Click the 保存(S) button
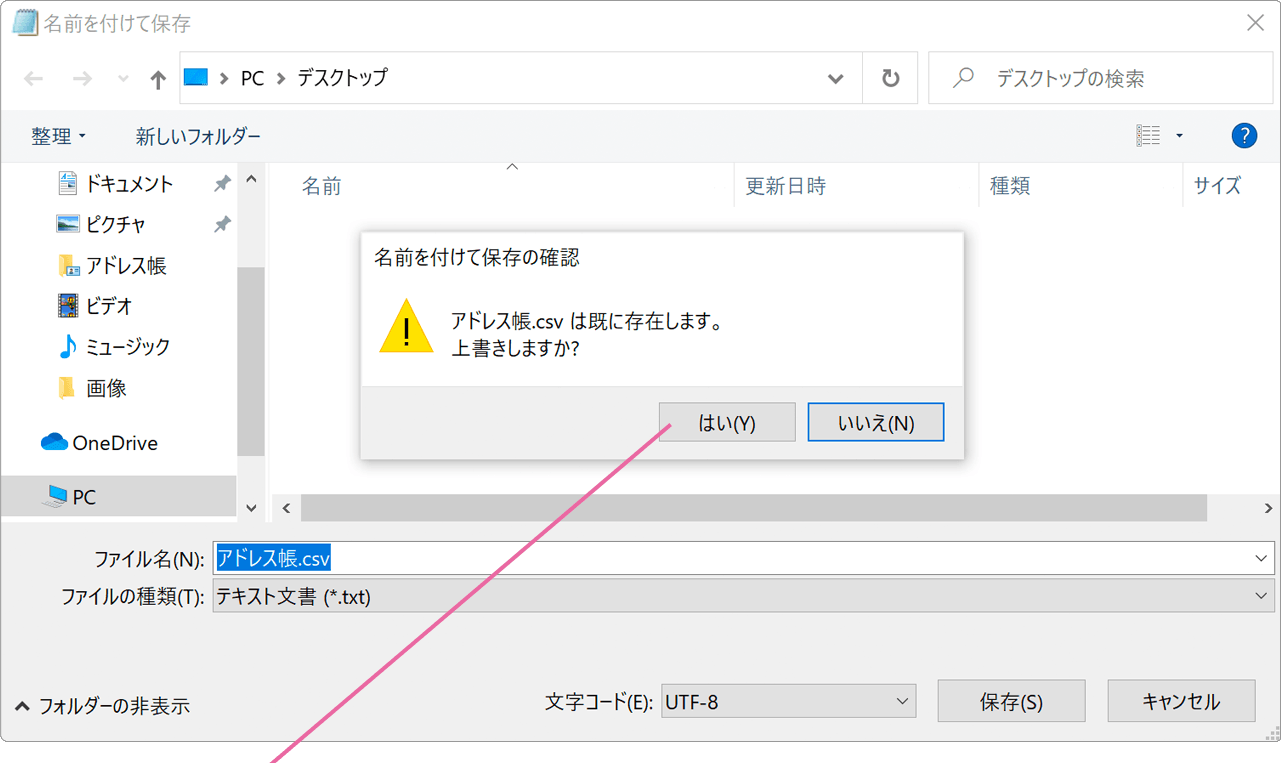The width and height of the screenshot is (1281, 763). [1011, 702]
